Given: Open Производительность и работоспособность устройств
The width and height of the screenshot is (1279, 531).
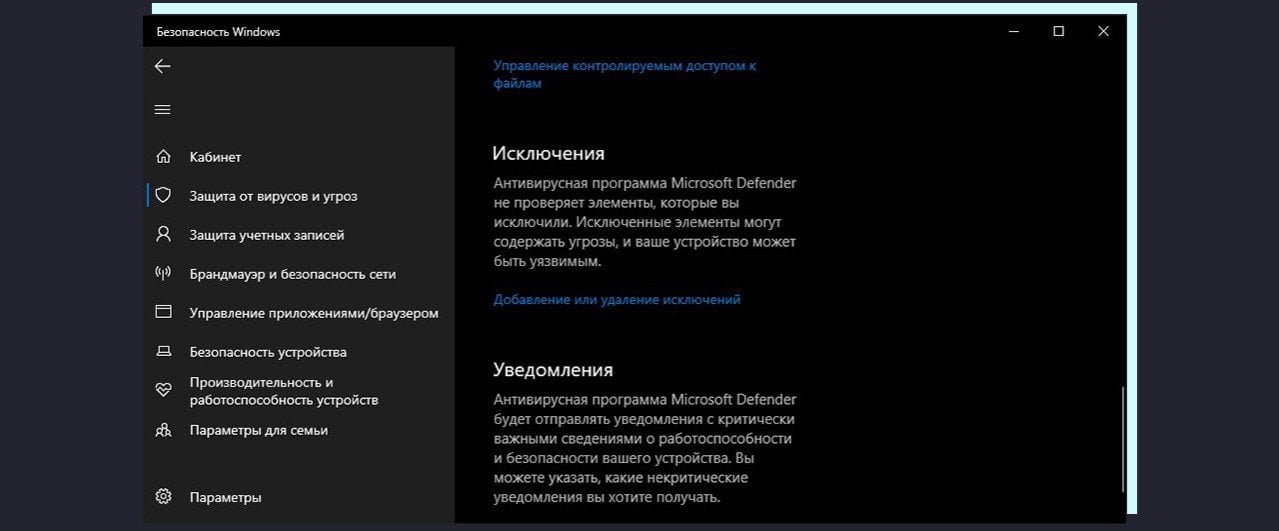Looking at the screenshot, I should (284, 391).
